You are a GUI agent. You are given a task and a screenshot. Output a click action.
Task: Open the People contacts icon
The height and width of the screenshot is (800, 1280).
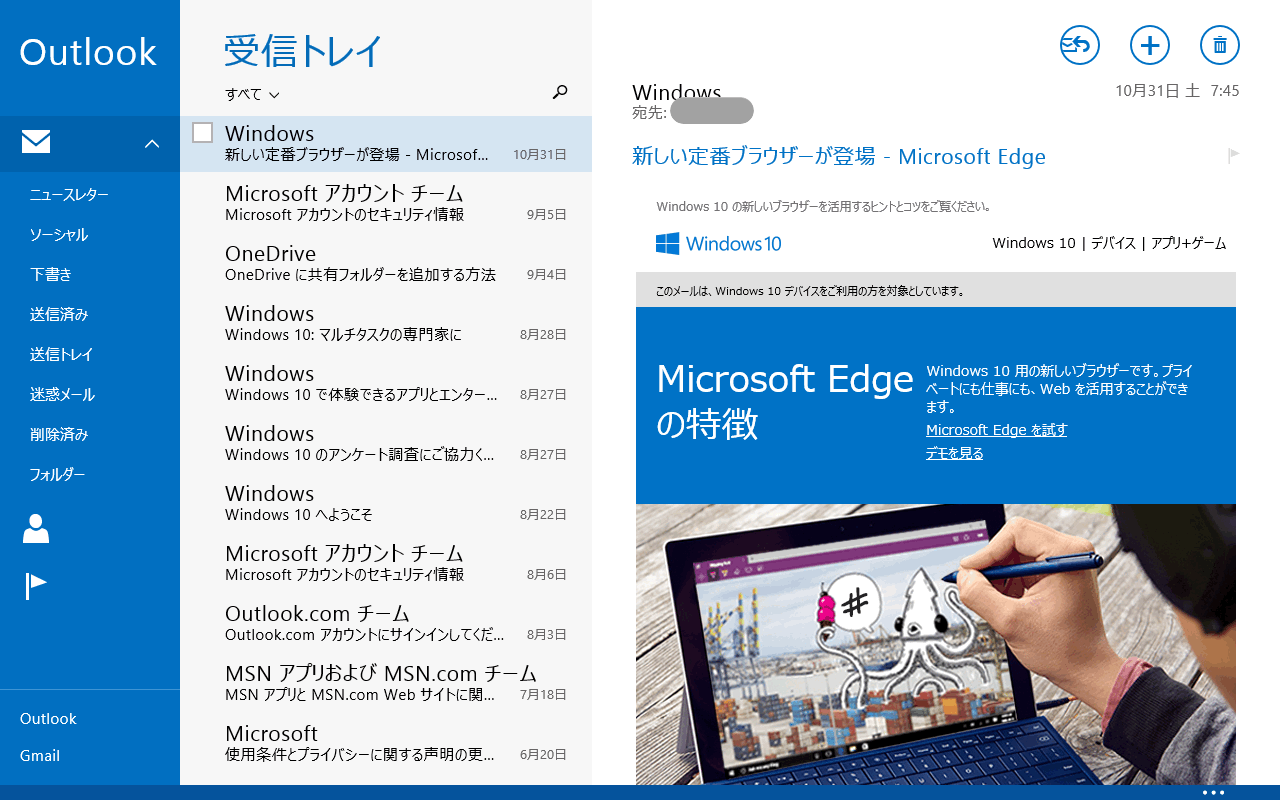(x=36, y=528)
